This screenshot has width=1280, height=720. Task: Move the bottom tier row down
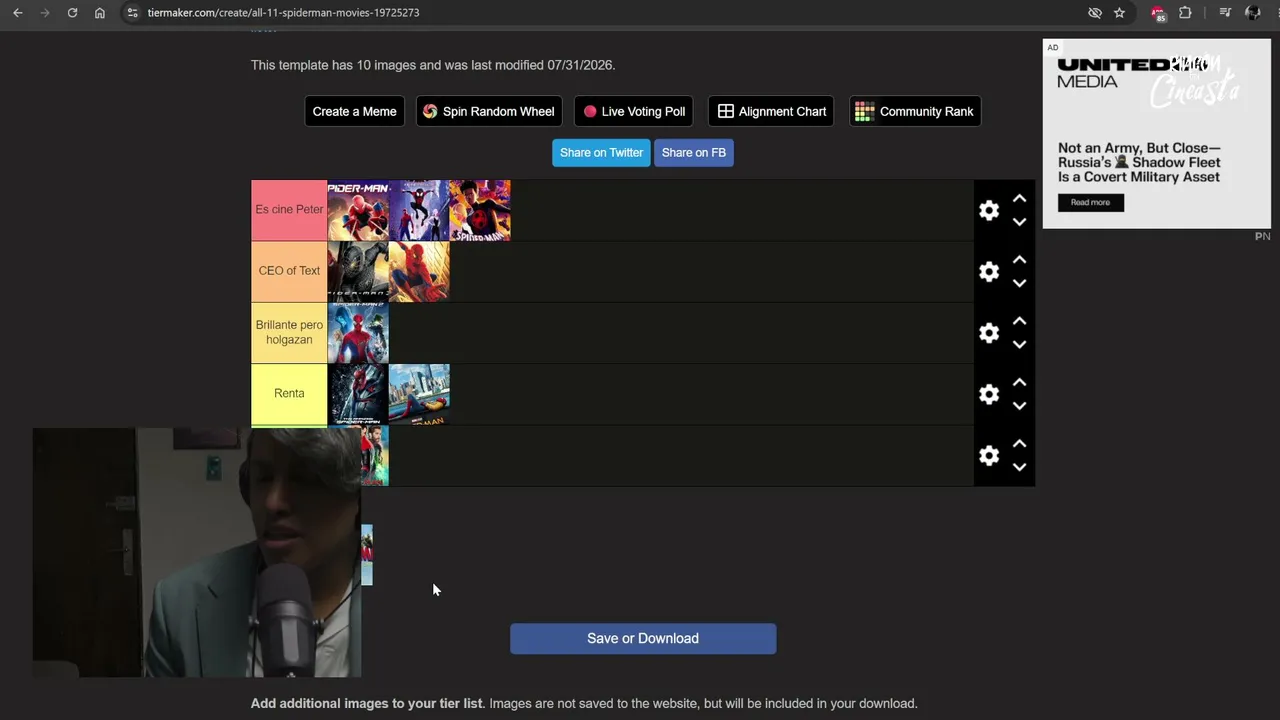point(1019,467)
